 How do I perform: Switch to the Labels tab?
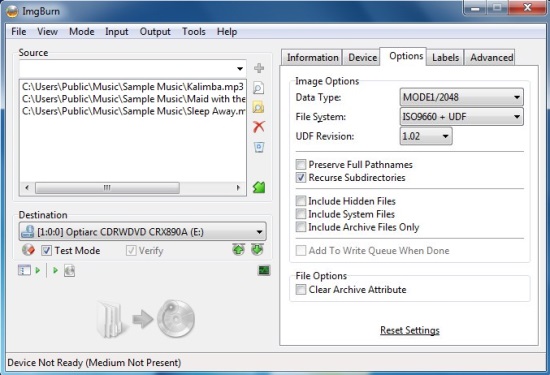click(x=445, y=58)
